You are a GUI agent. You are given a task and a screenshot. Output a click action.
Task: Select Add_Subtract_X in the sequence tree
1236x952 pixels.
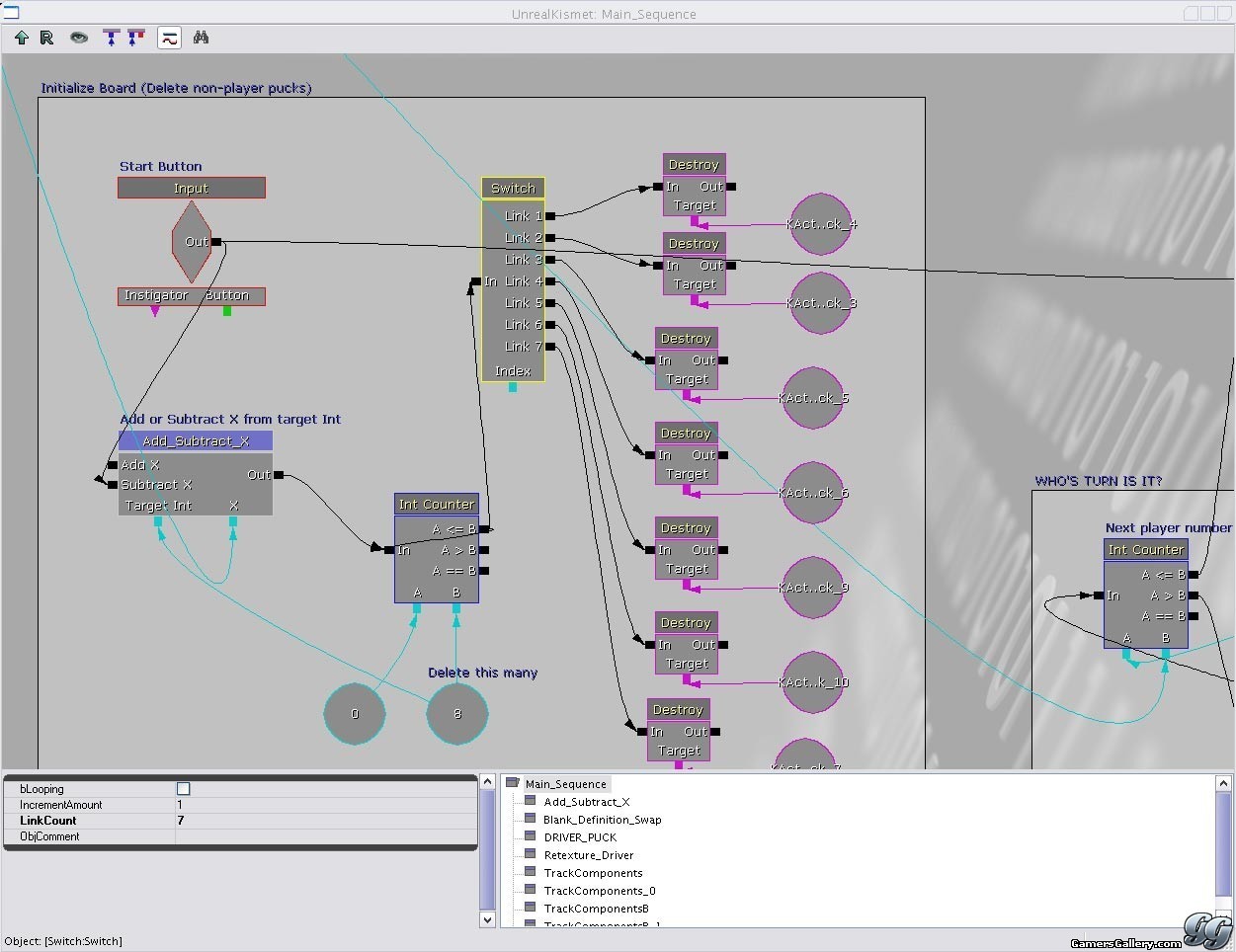(586, 802)
